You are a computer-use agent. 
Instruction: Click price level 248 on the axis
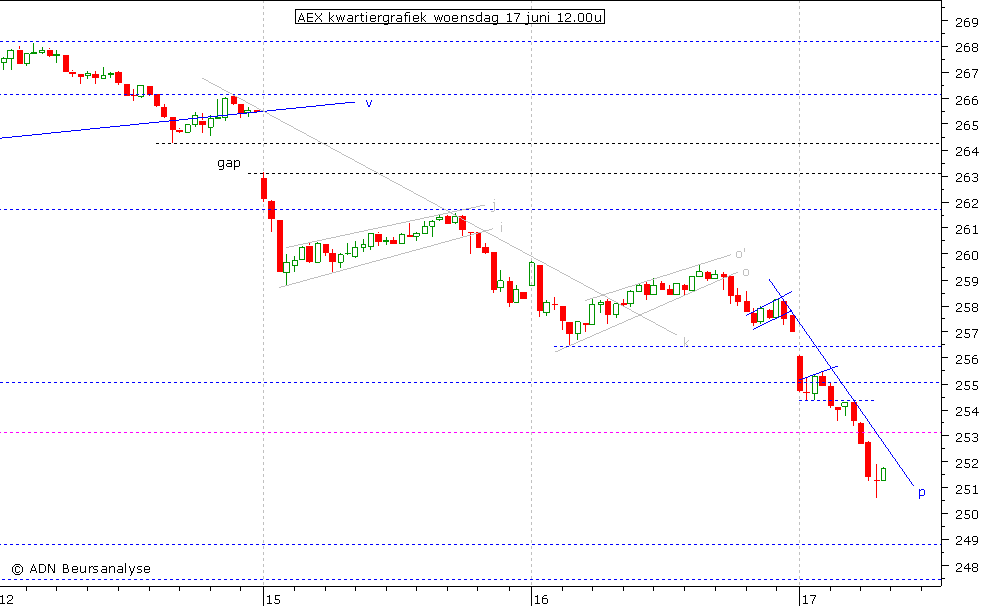coord(966,567)
